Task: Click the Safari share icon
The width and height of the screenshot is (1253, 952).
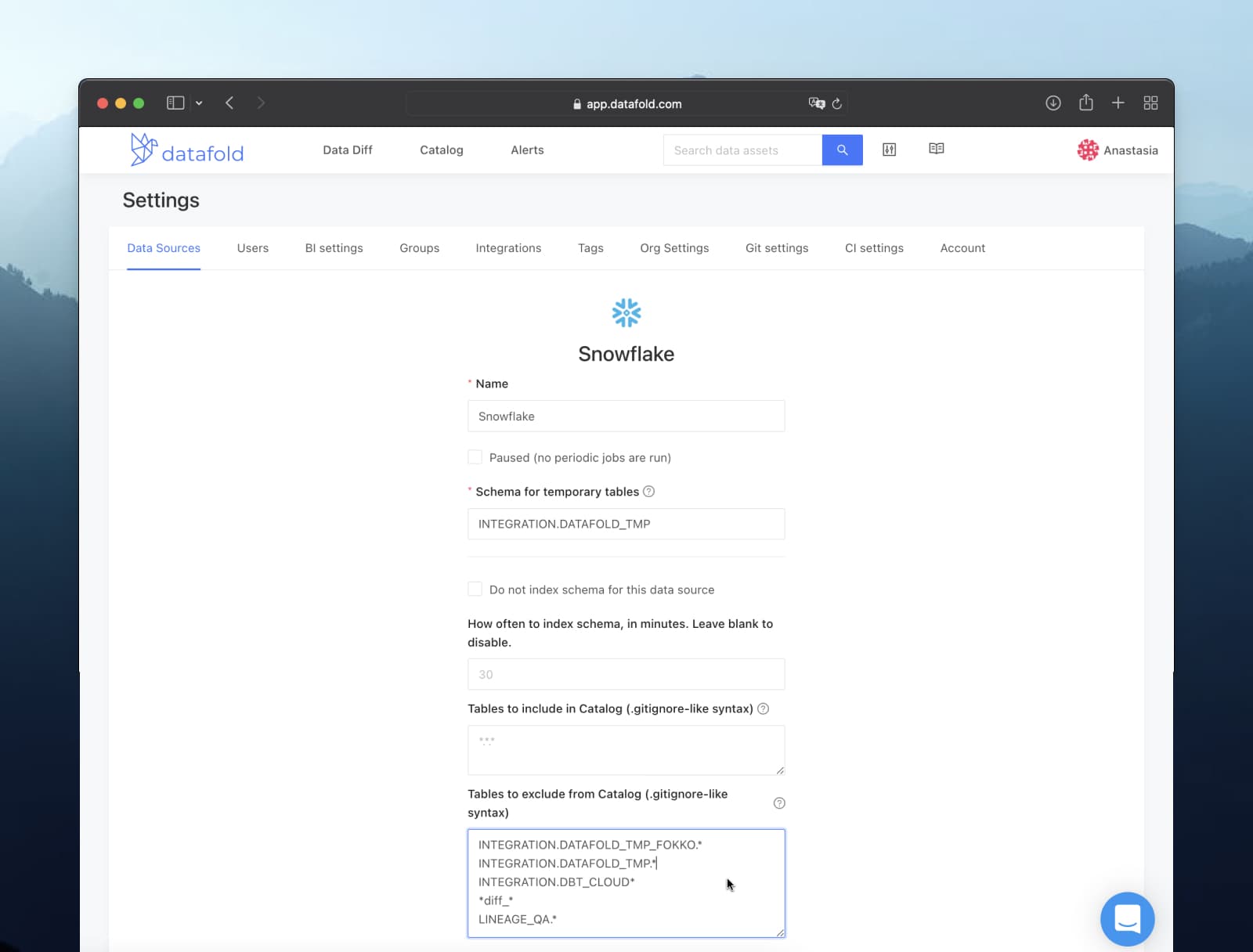Action: coord(1086,103)
